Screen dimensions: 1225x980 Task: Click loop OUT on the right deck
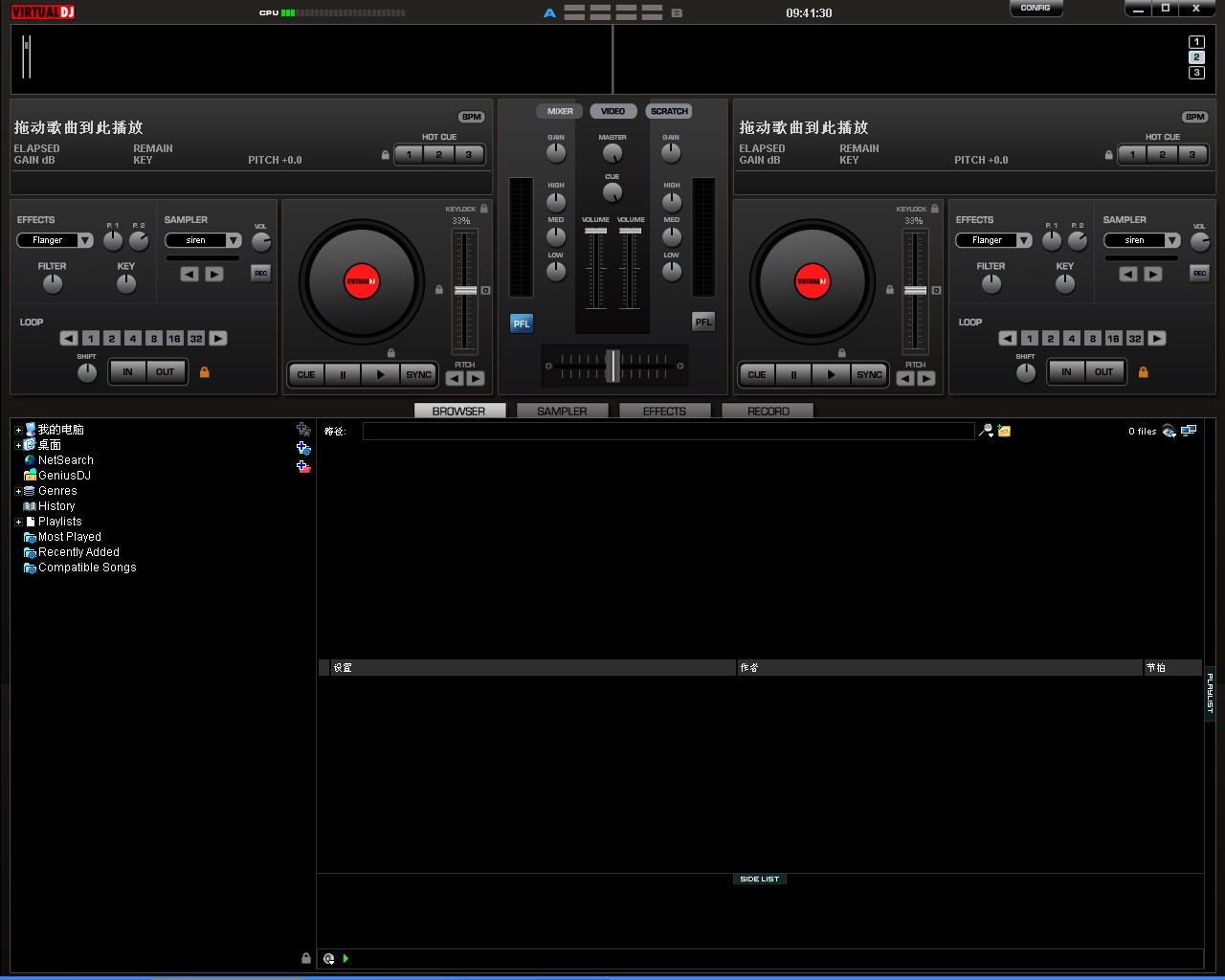[x=1103, y=371]
